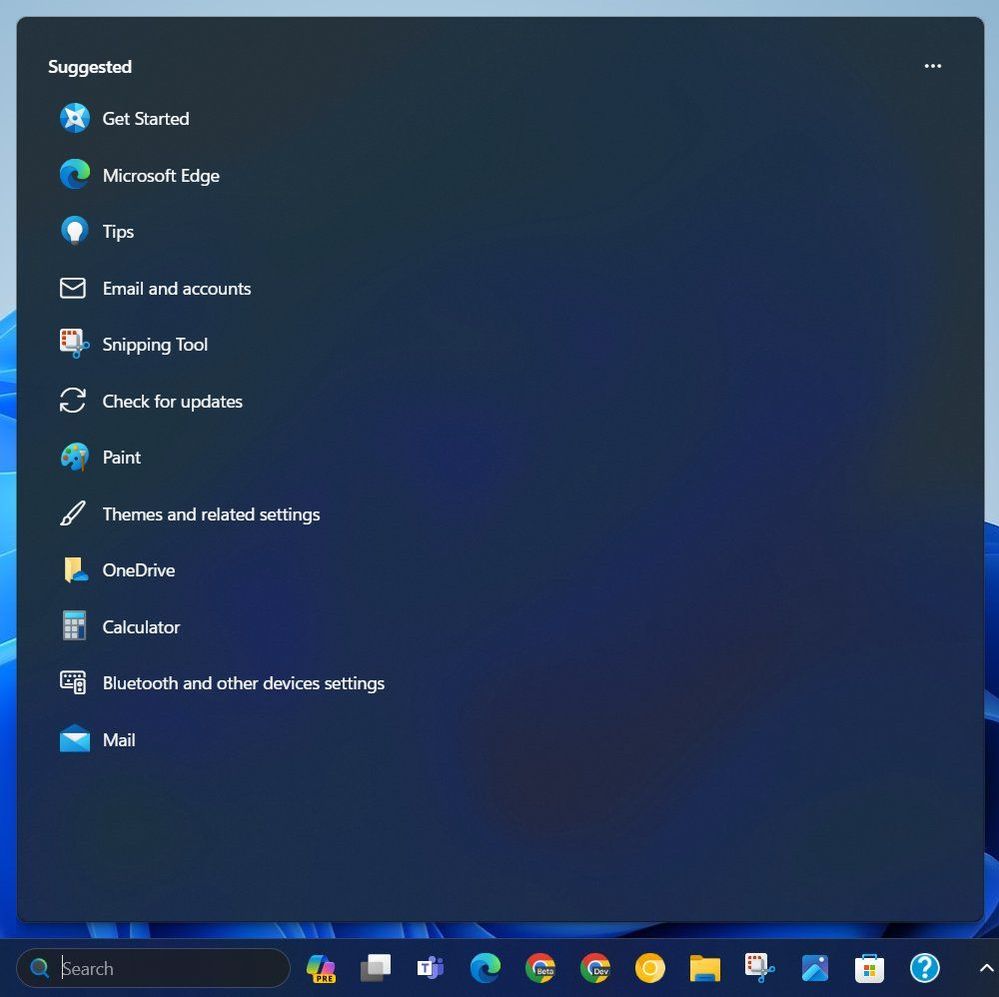The height and width of the screenshot is (997, 999).
Task: Open the Tips lightbulb app
Action: coord(97,231)
